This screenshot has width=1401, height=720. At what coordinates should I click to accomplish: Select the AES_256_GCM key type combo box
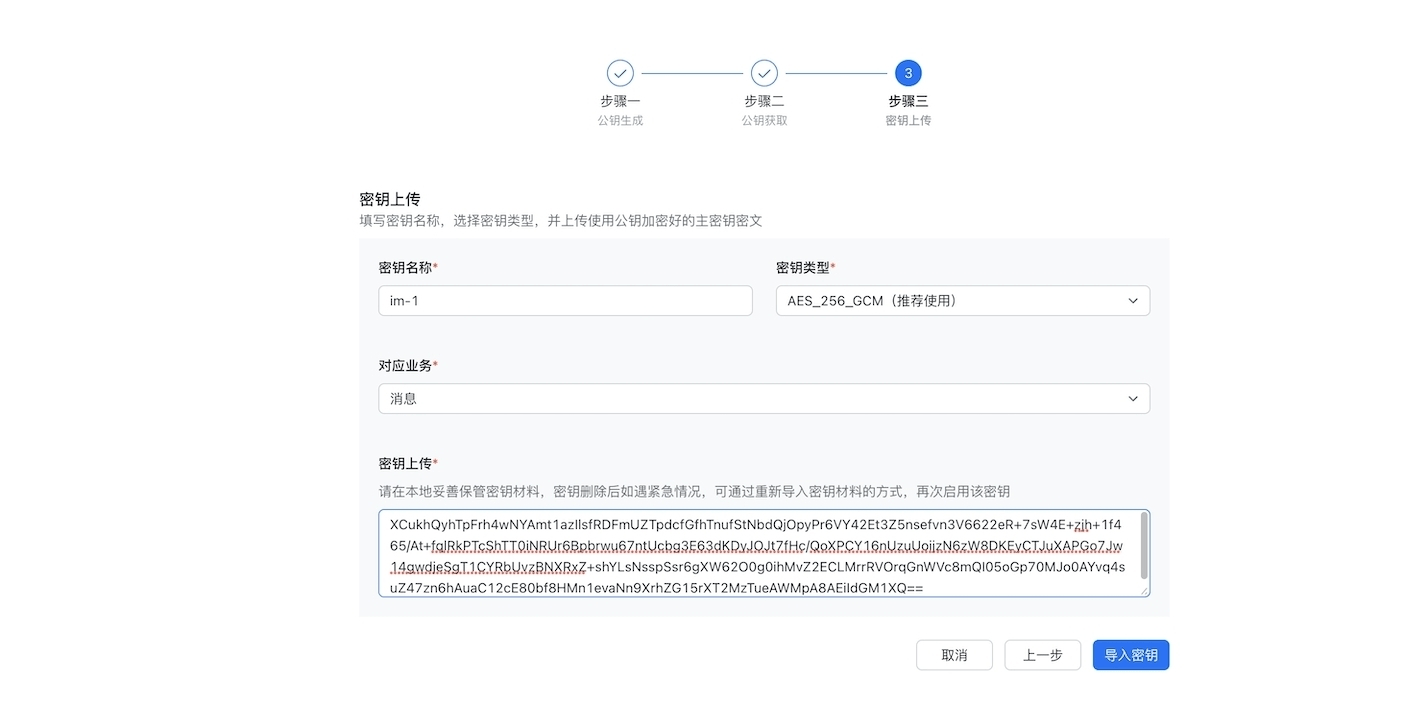[x=962, y=301]
